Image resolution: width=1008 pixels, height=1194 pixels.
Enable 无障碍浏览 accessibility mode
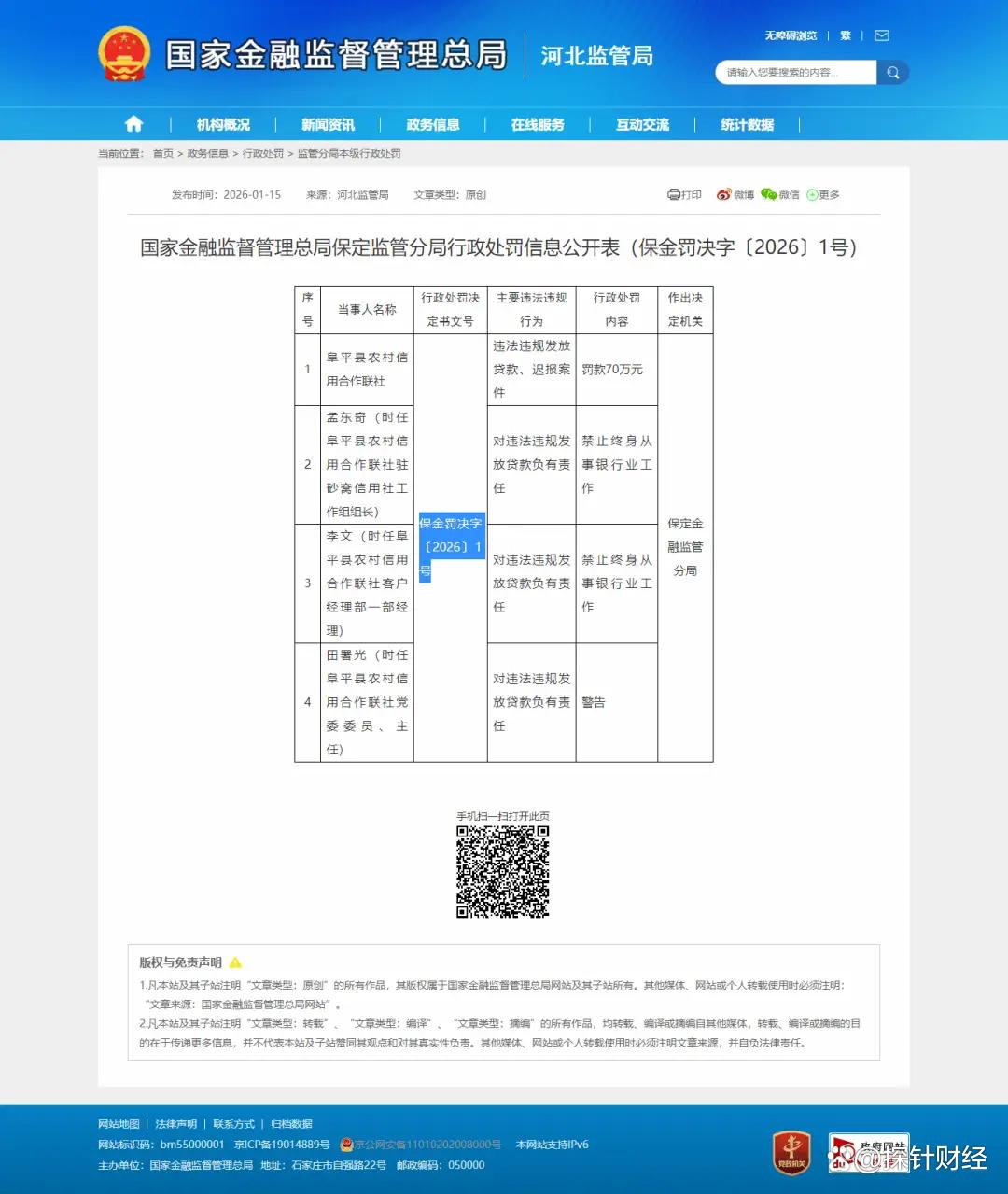[x=791, y=35]
